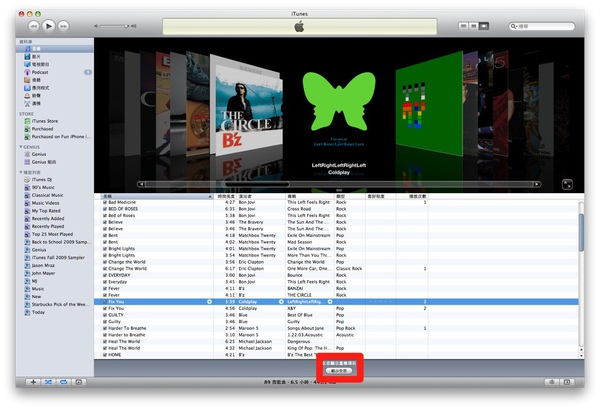Sort by Plays (播放次數) column header
Screen dimensions: 600x409
pyautogui.click(x=412, y=196)
